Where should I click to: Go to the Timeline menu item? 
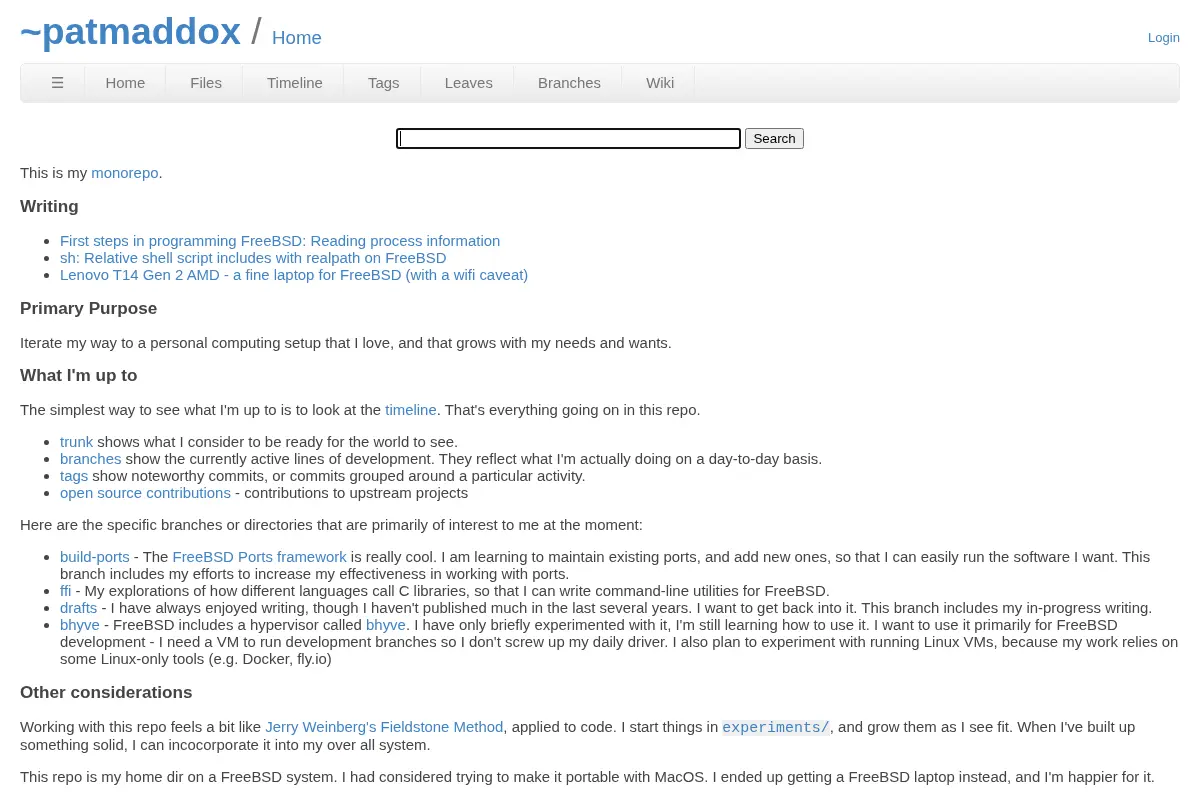click(294, 83)
